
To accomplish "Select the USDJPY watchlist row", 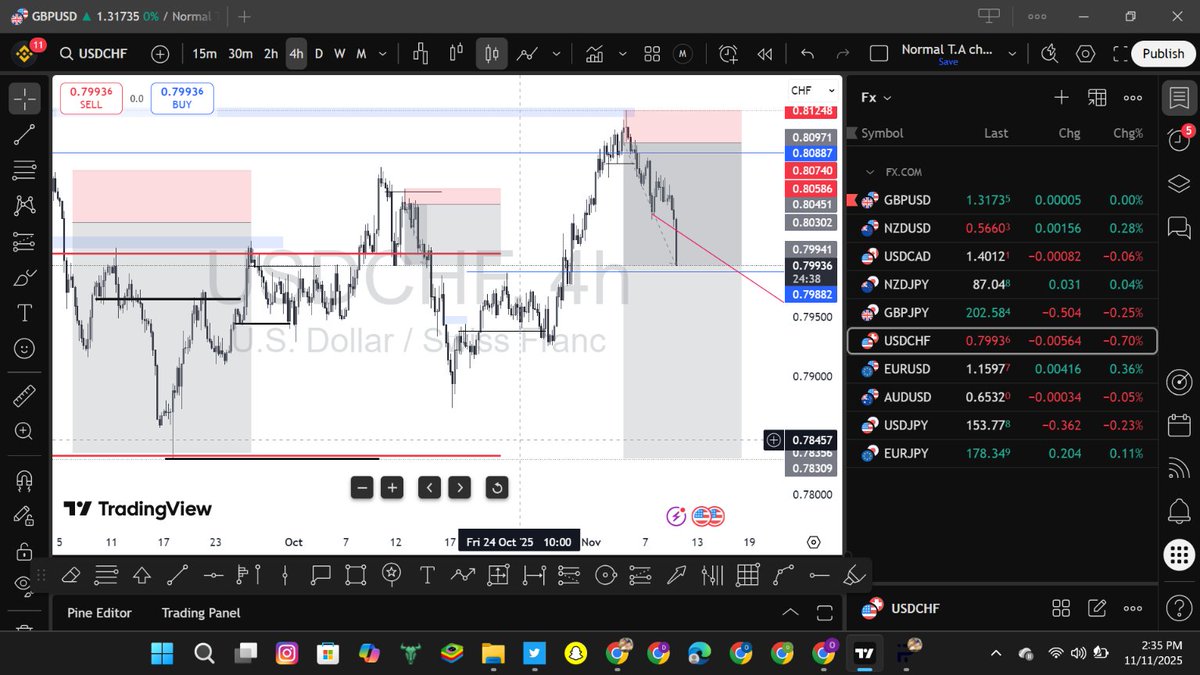I will tap(1001, 425).
